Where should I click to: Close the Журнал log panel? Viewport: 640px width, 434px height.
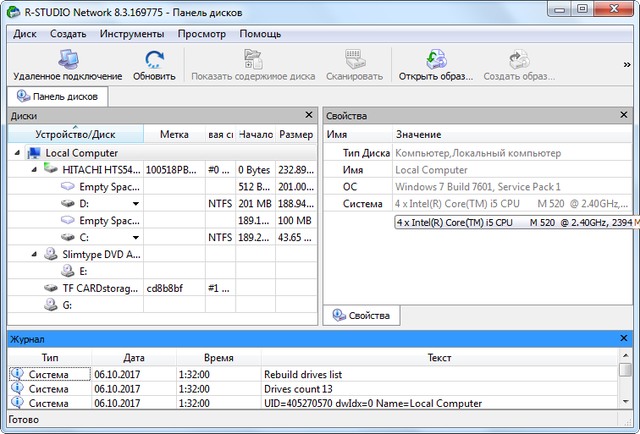(x=623, y=339)
